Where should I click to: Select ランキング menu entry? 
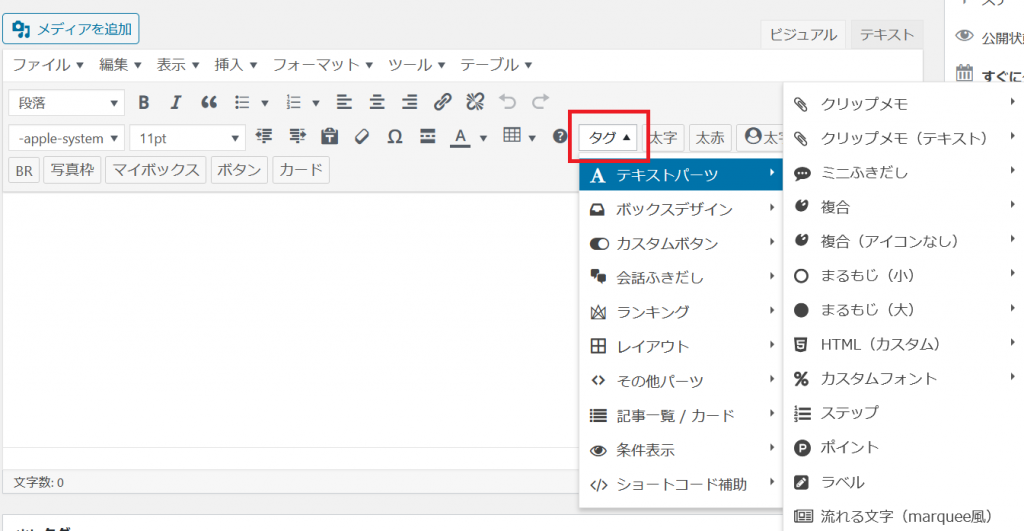click(680, 312)
